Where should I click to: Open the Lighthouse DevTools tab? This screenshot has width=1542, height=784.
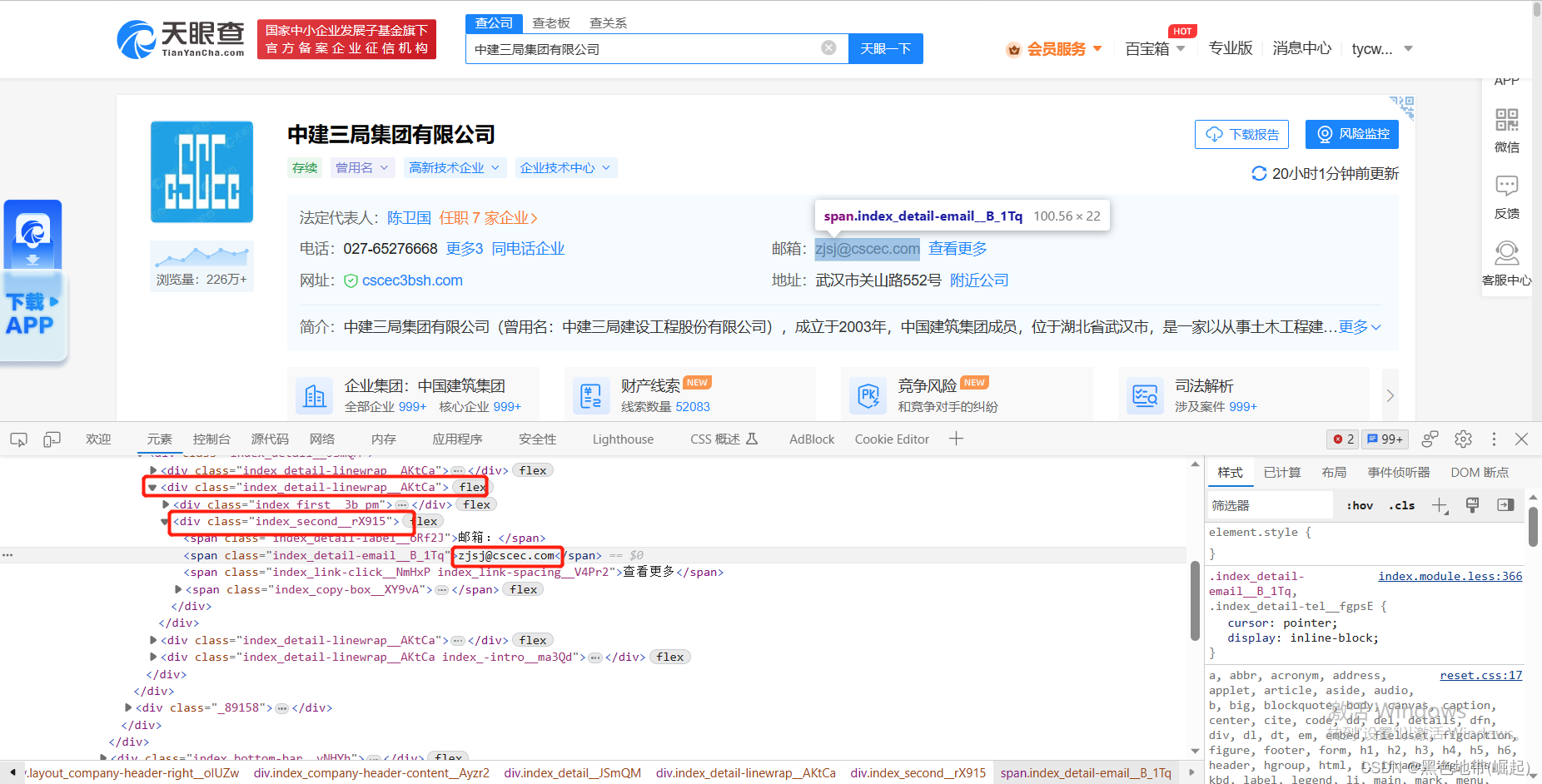tap(623, 439)
